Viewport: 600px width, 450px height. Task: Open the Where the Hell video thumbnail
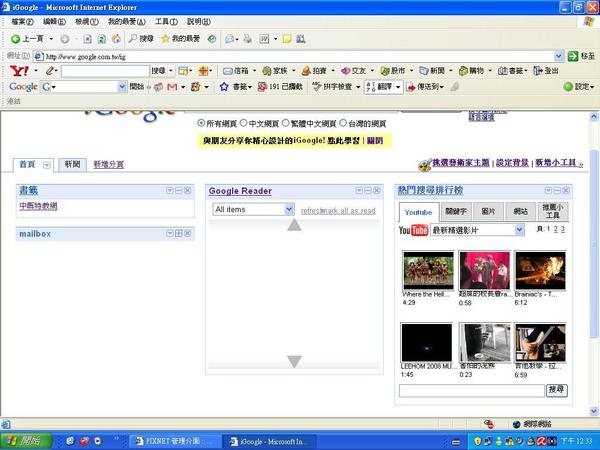tap(428, 270)
